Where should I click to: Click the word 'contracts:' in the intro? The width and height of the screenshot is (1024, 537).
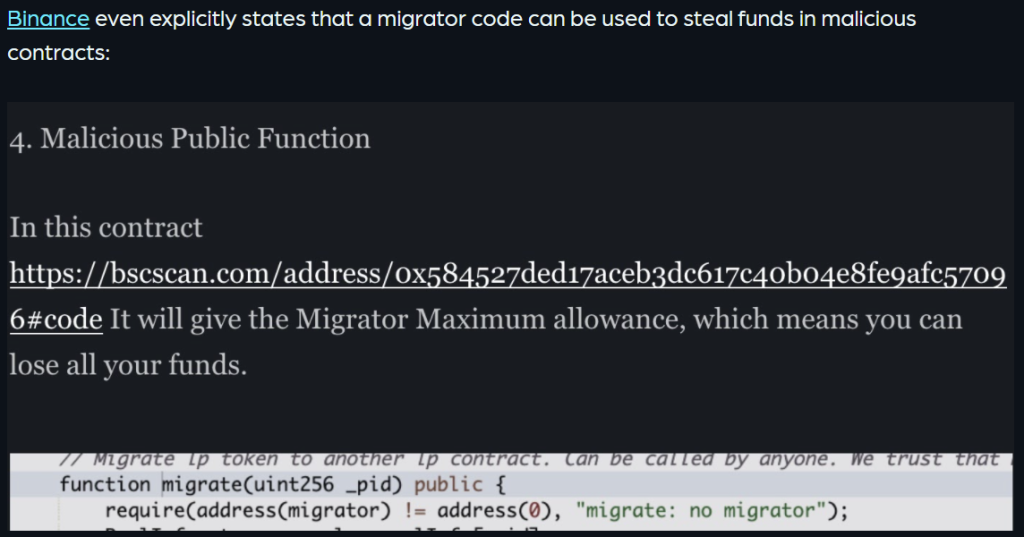tap(59, 52)
